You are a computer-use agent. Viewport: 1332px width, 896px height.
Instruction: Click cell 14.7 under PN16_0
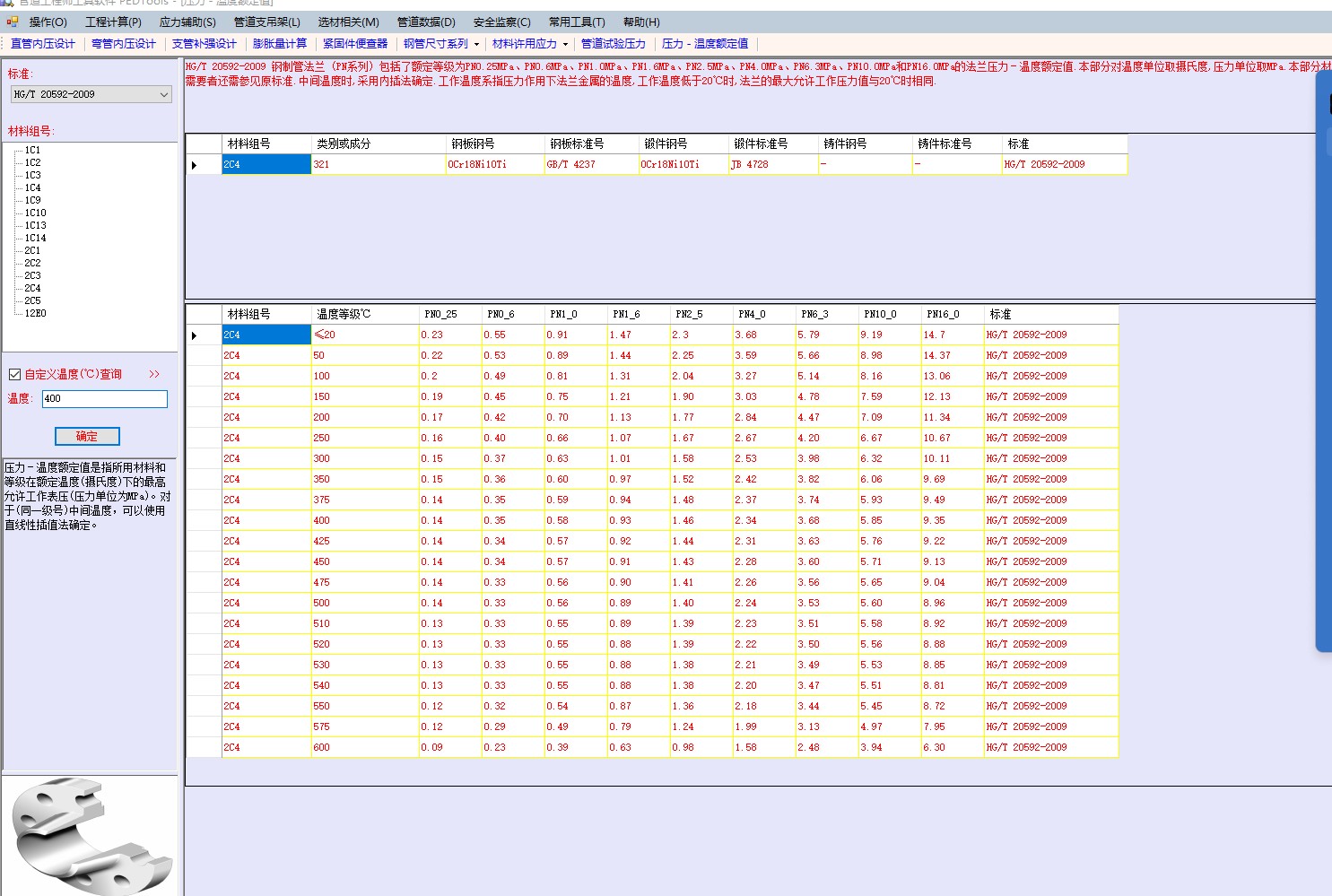953,335
